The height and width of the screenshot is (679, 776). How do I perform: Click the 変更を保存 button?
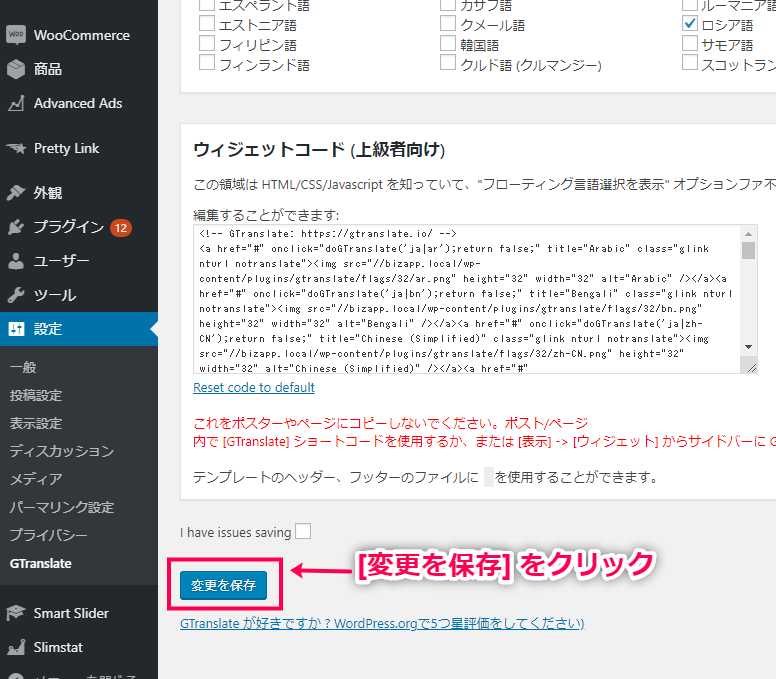pos(223,585)
